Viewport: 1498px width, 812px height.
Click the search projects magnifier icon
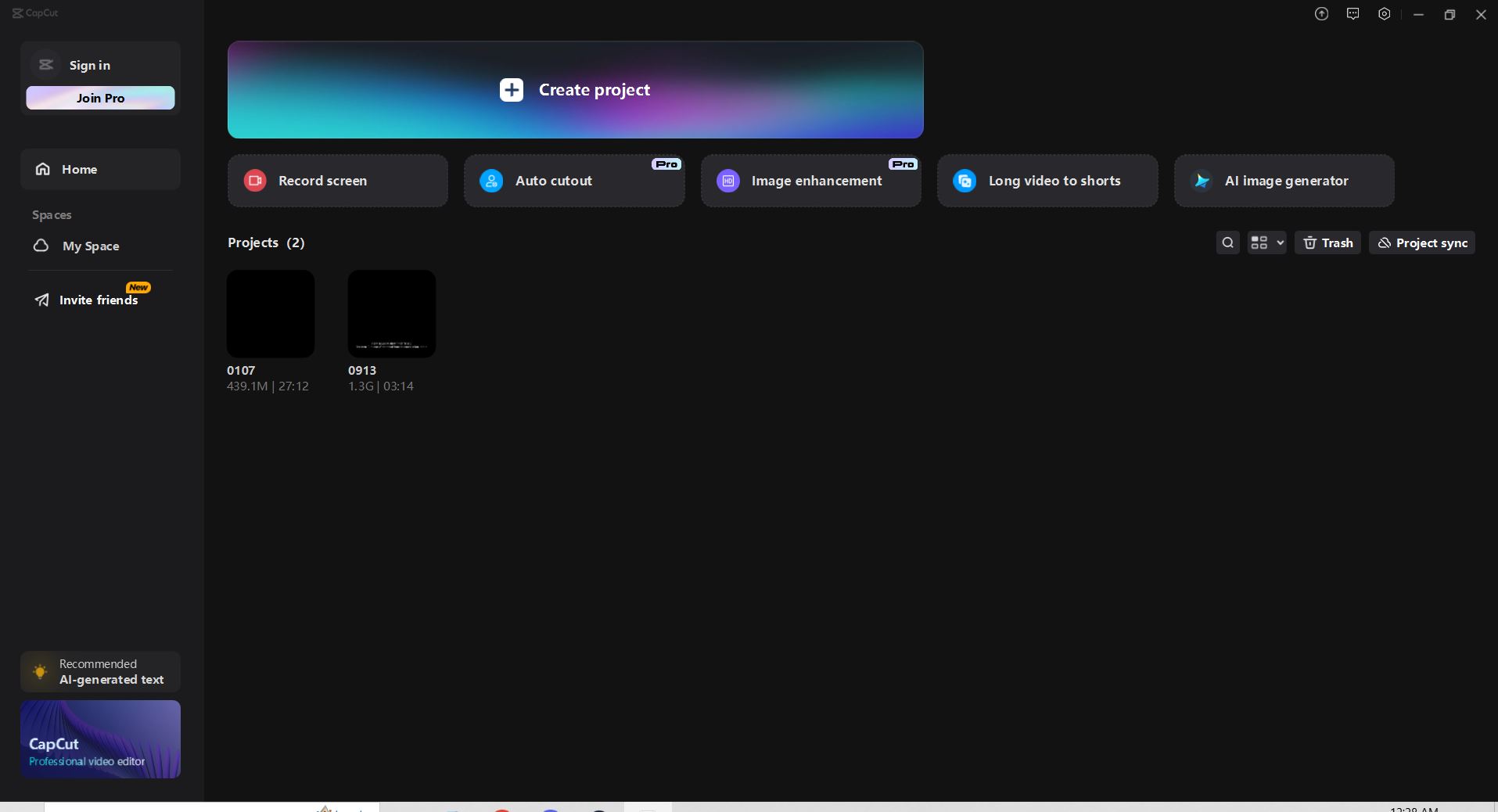[1227, 243]
